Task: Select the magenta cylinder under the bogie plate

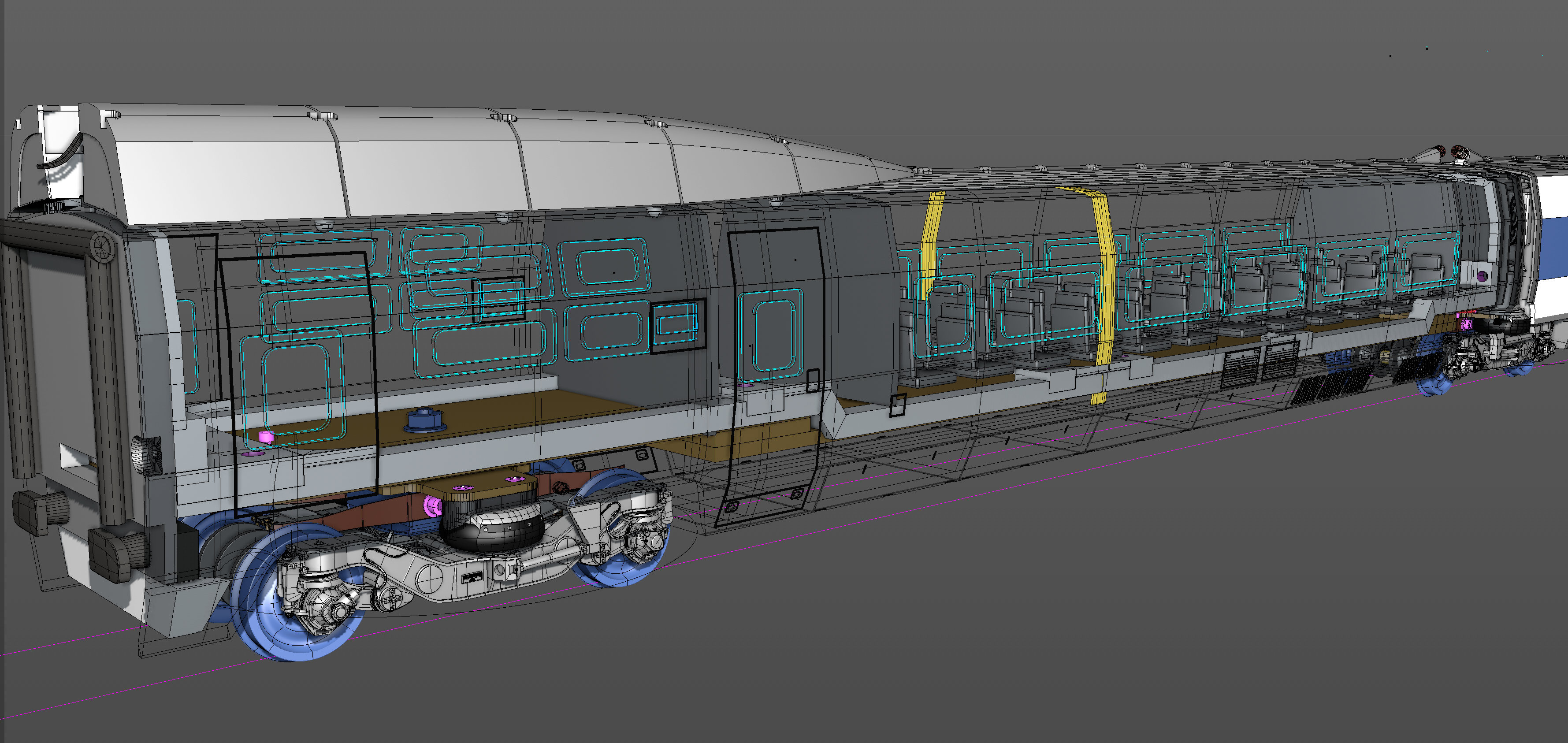Action: tap(433, 505)
